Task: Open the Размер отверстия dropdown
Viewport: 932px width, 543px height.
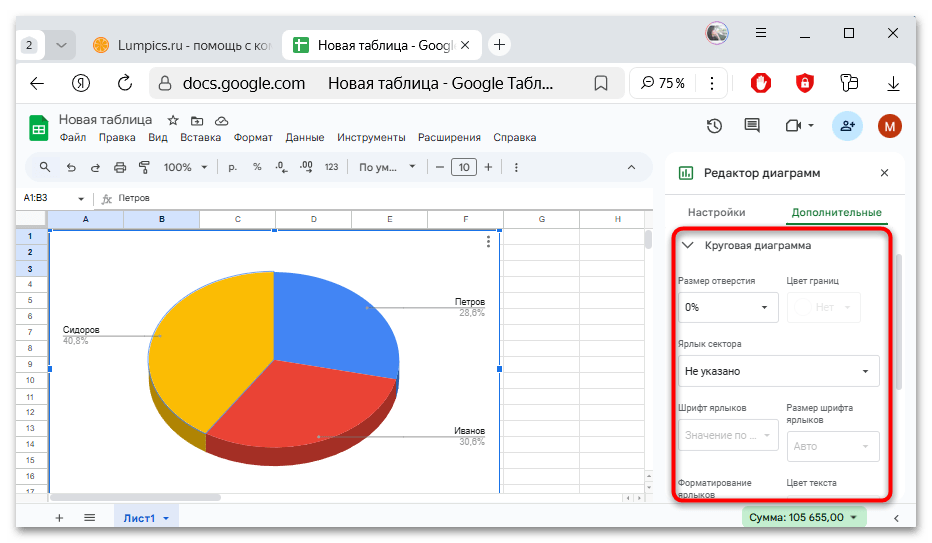Action: (x=727, y=307)
